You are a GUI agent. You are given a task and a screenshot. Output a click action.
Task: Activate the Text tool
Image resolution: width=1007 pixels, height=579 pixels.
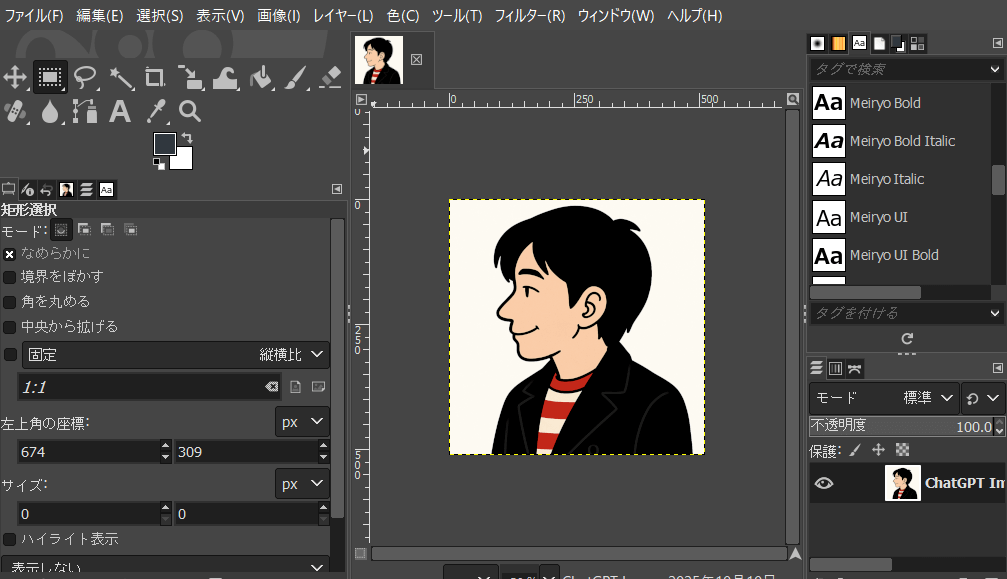(x=120, y=112)
